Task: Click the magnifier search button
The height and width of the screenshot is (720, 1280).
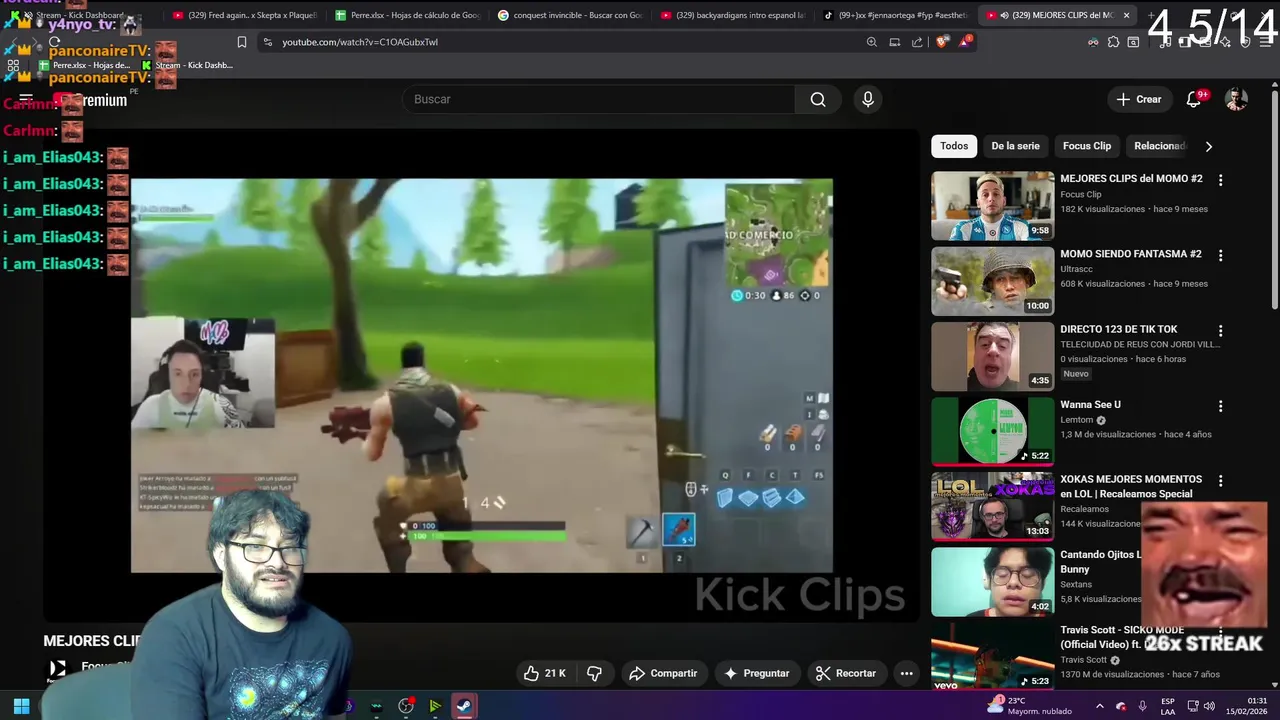Action: point(818,99)
